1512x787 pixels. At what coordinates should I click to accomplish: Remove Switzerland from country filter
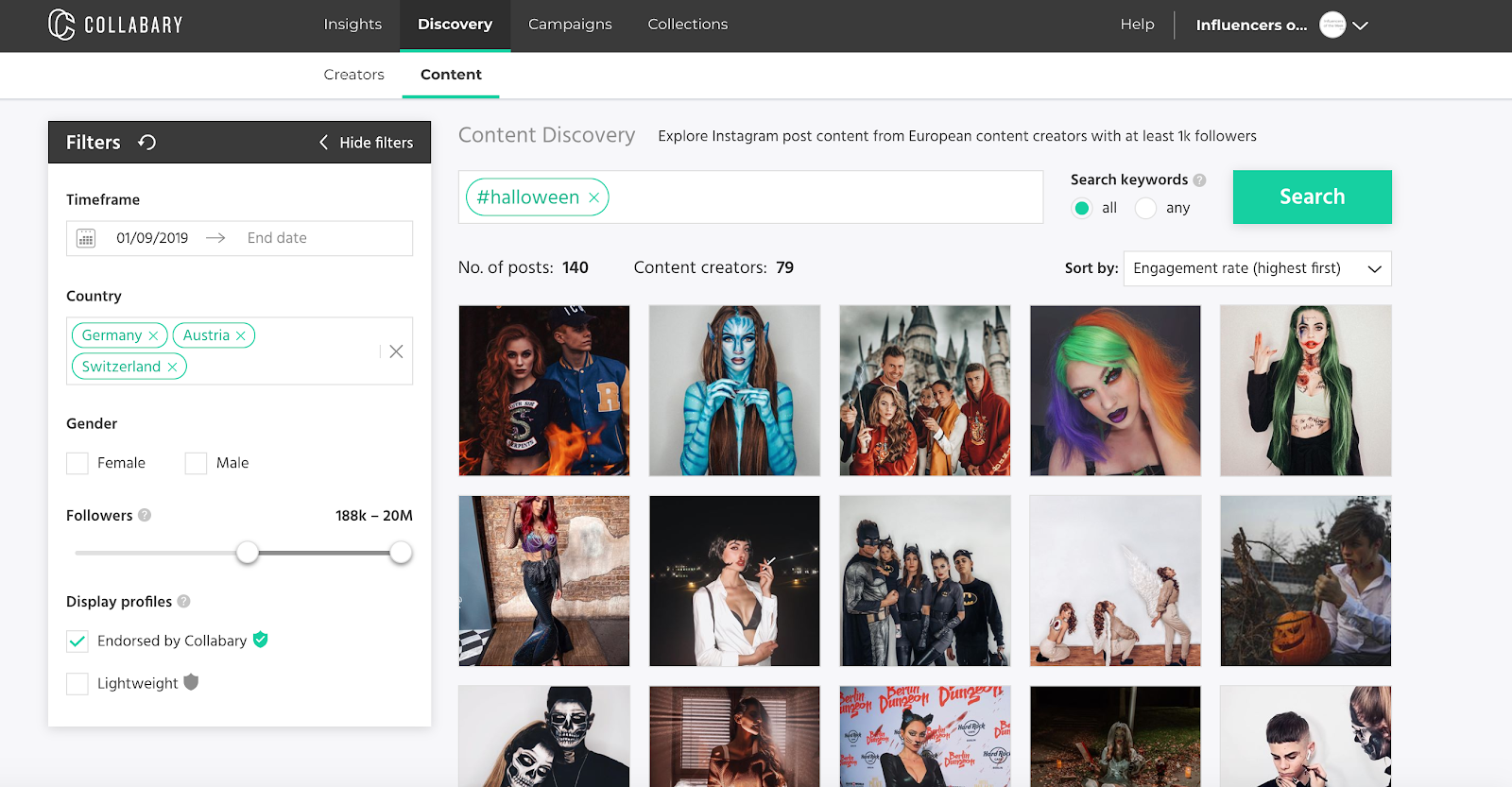point(172,367)
